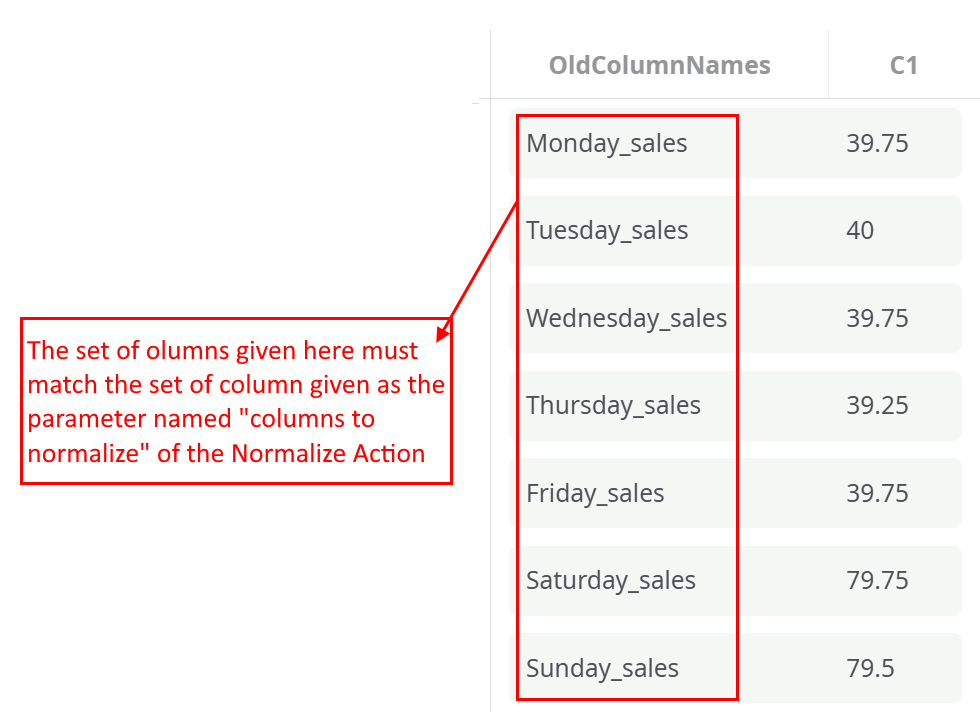Select the C1 value 40
980x714 pixels.
click(x=860, y=231)
